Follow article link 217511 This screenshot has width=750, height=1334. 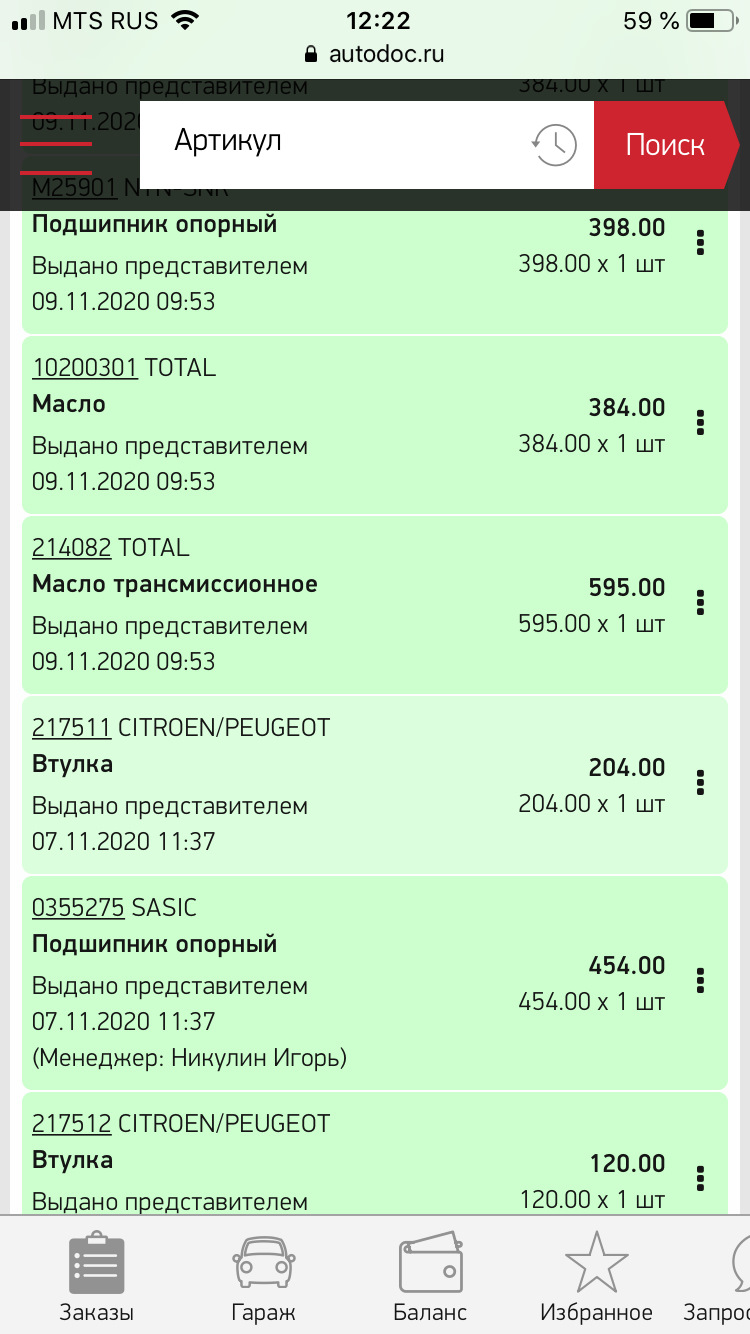click(71, 728)
